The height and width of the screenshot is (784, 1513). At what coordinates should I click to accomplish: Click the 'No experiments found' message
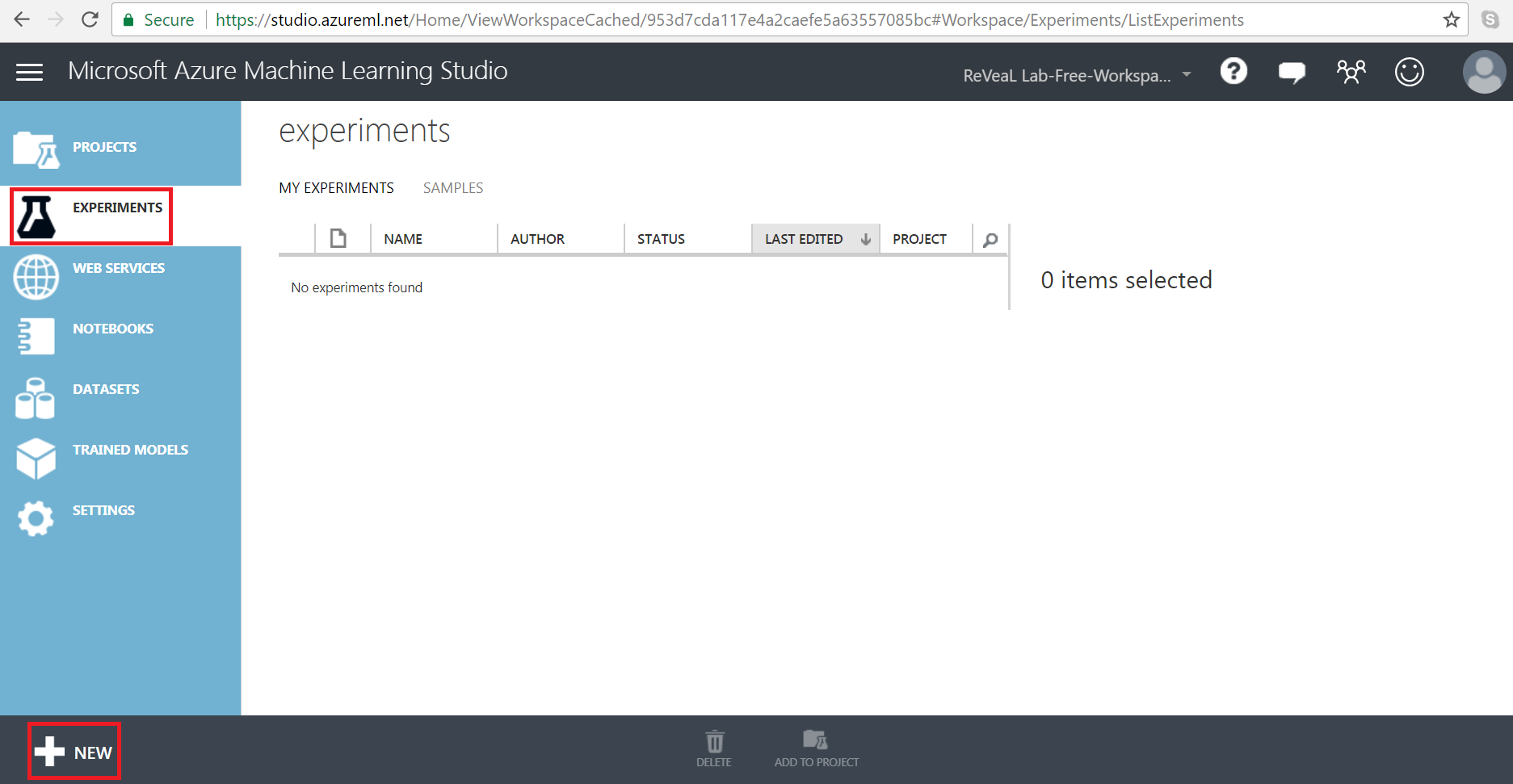[356, 287]
